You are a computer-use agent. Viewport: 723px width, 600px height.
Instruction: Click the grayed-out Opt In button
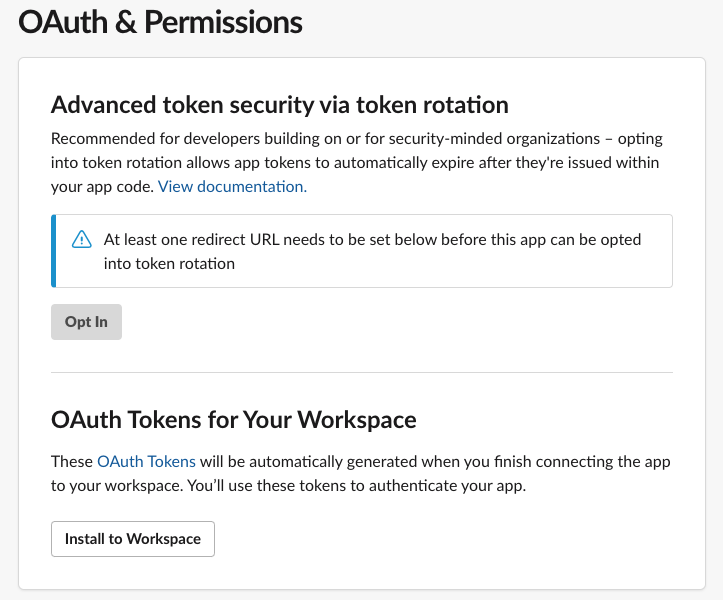(x=86, y=322)
